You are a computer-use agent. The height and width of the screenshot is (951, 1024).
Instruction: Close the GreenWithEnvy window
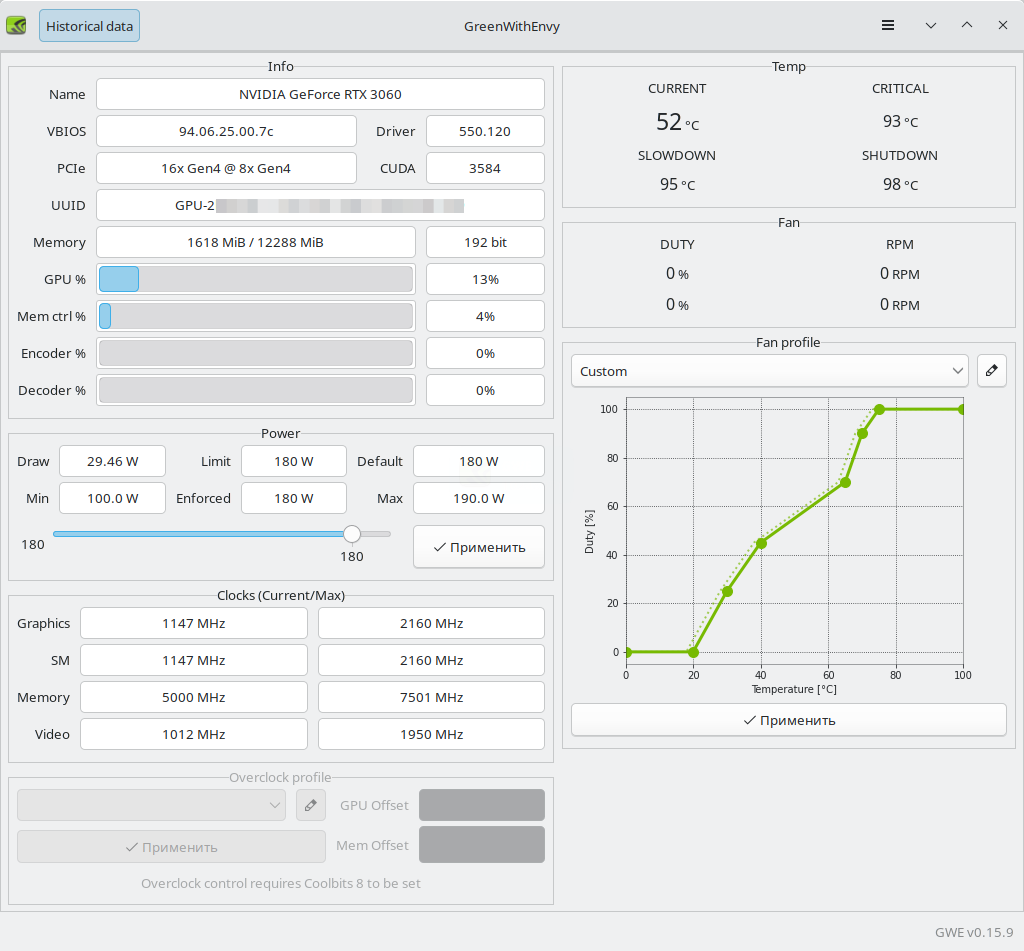1002,26
